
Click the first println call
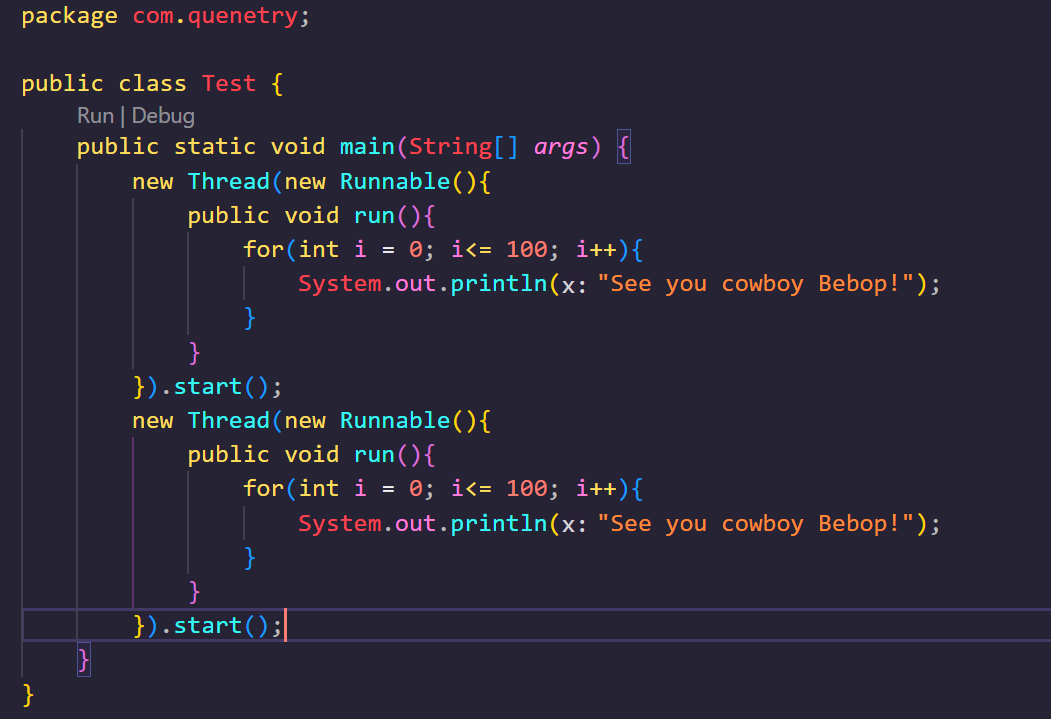pyautogui.click(x=499, y=283)
